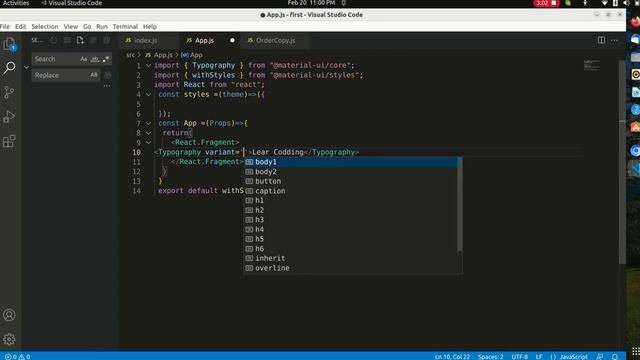Click Spaces: 2 indentation status
This screenshot has width=640, height=360.
point(491,356)
